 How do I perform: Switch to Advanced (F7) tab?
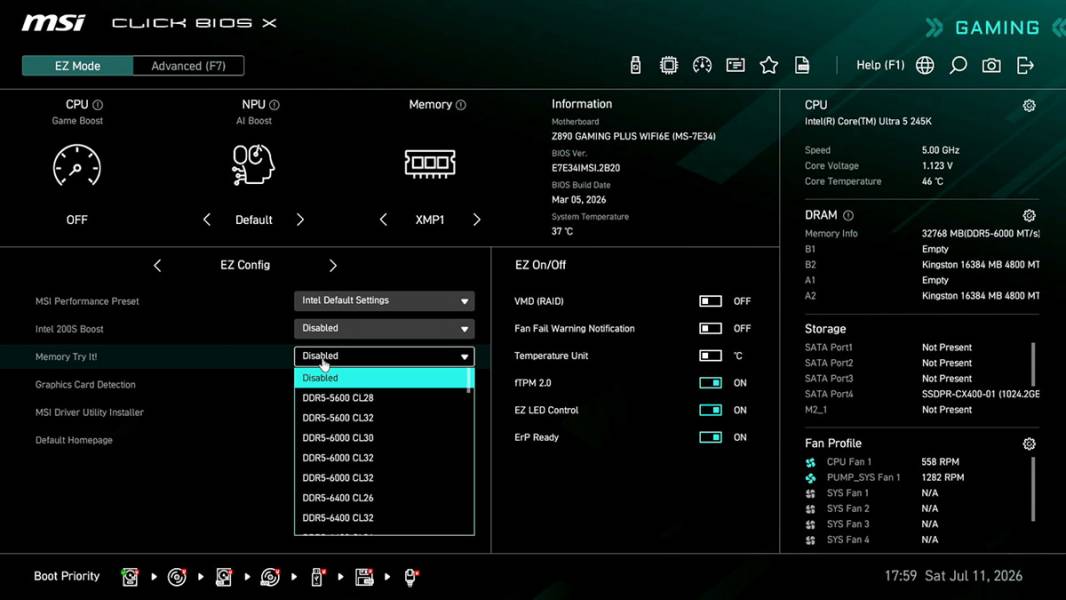click(x=188, y=66)
